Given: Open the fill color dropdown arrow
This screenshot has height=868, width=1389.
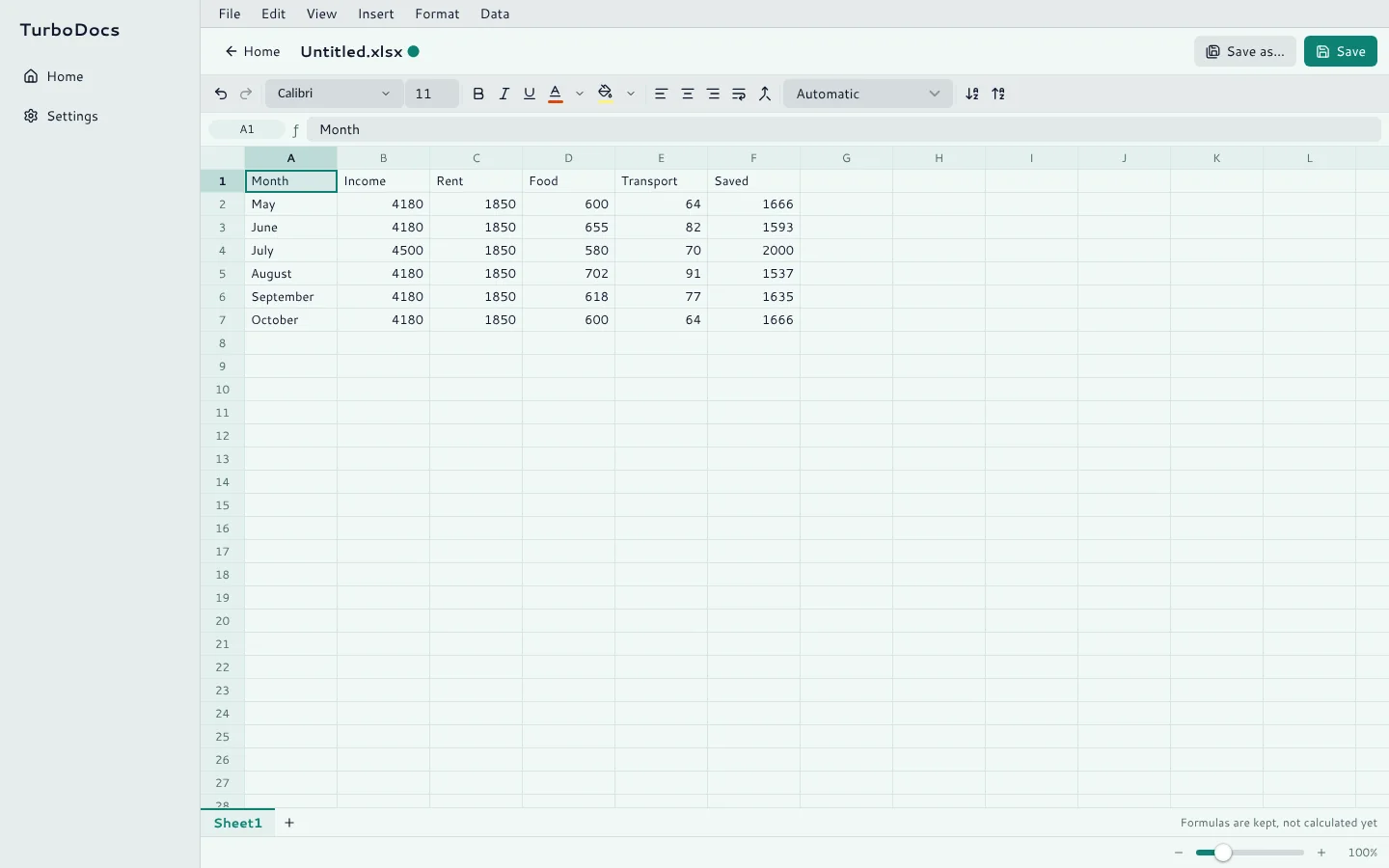Looking at the screenshot, I should [631, 94].
